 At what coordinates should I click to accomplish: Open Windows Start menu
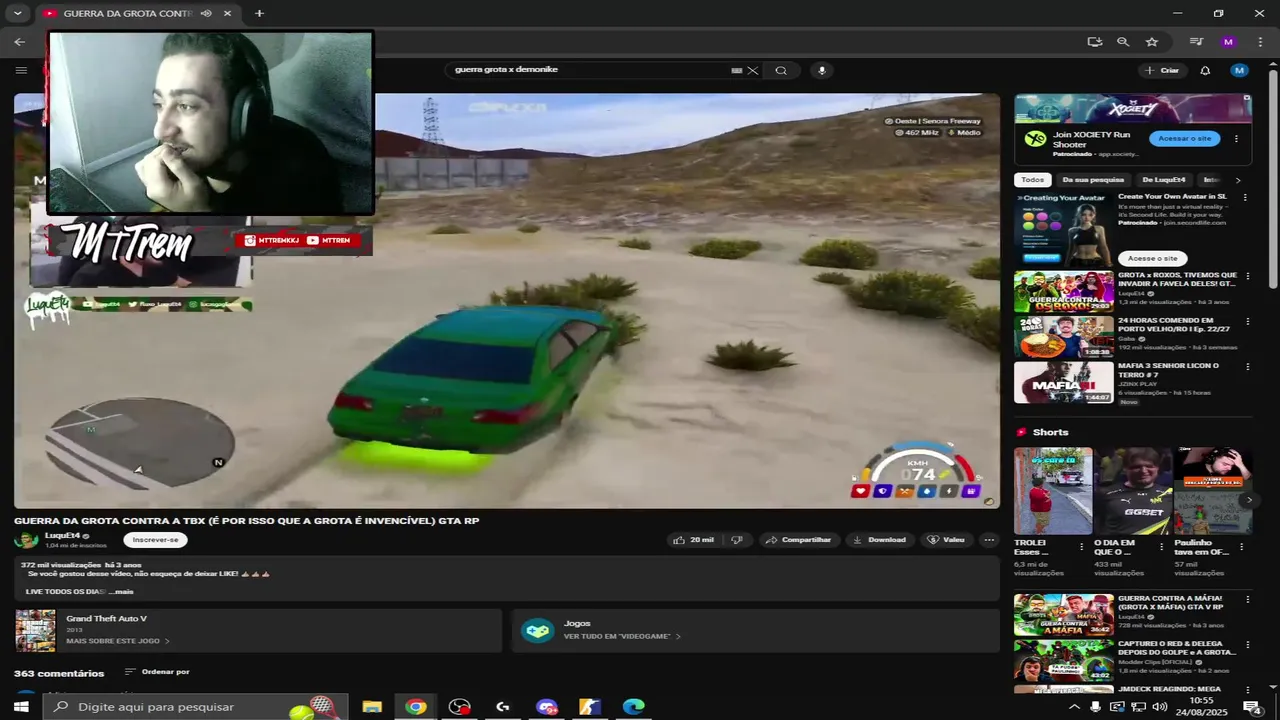(21, 707)
